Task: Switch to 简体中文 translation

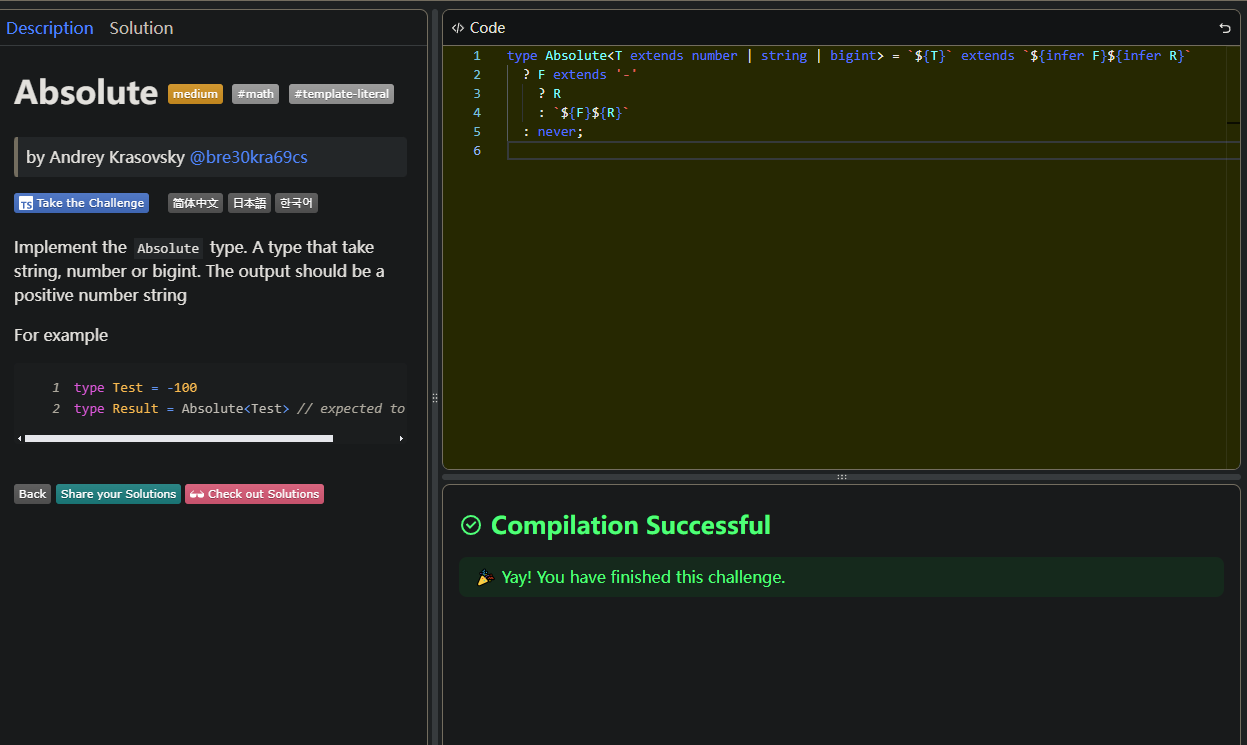Action: coord(195,203)
